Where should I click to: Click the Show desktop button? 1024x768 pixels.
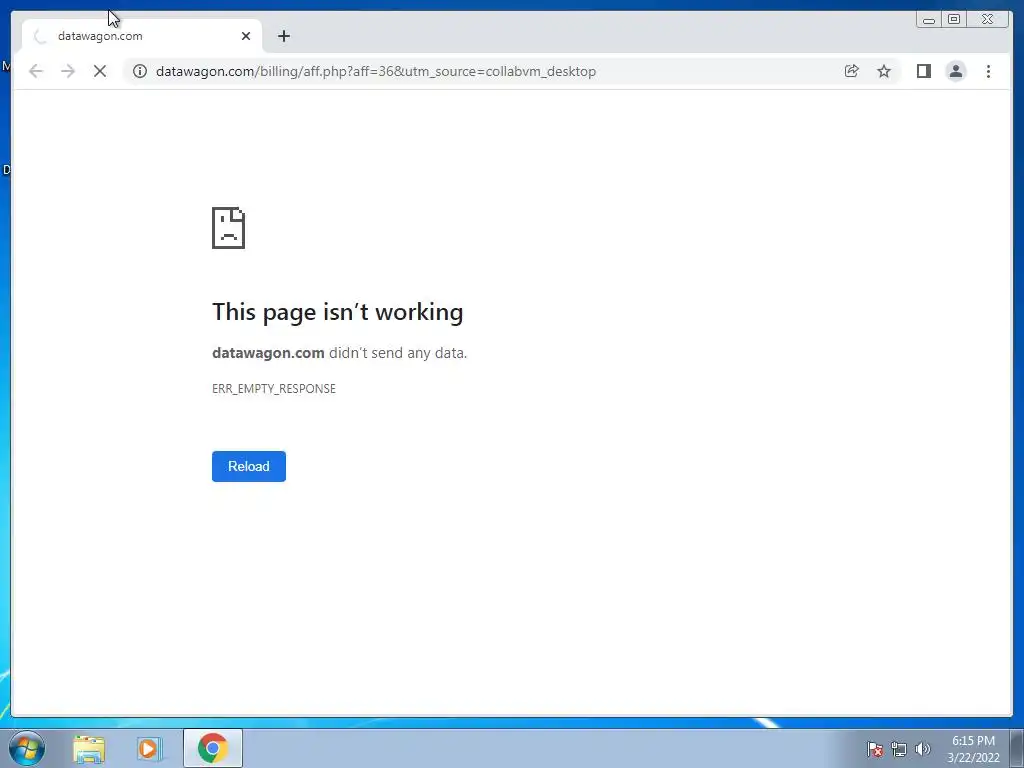1017,748
